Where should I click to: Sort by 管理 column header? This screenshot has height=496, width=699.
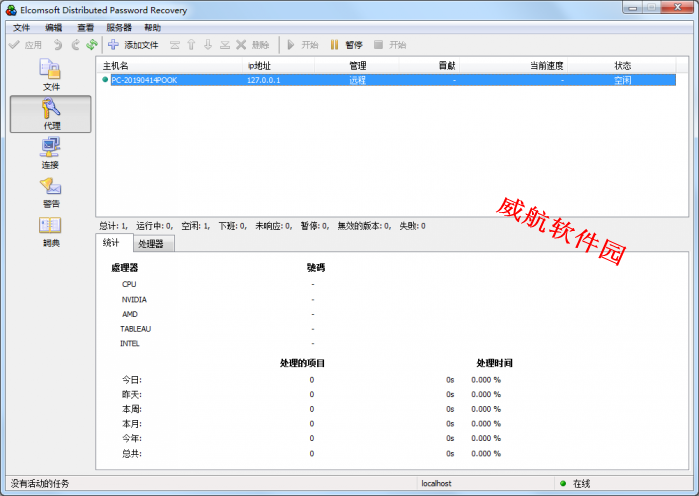click(x=358, y=66)
